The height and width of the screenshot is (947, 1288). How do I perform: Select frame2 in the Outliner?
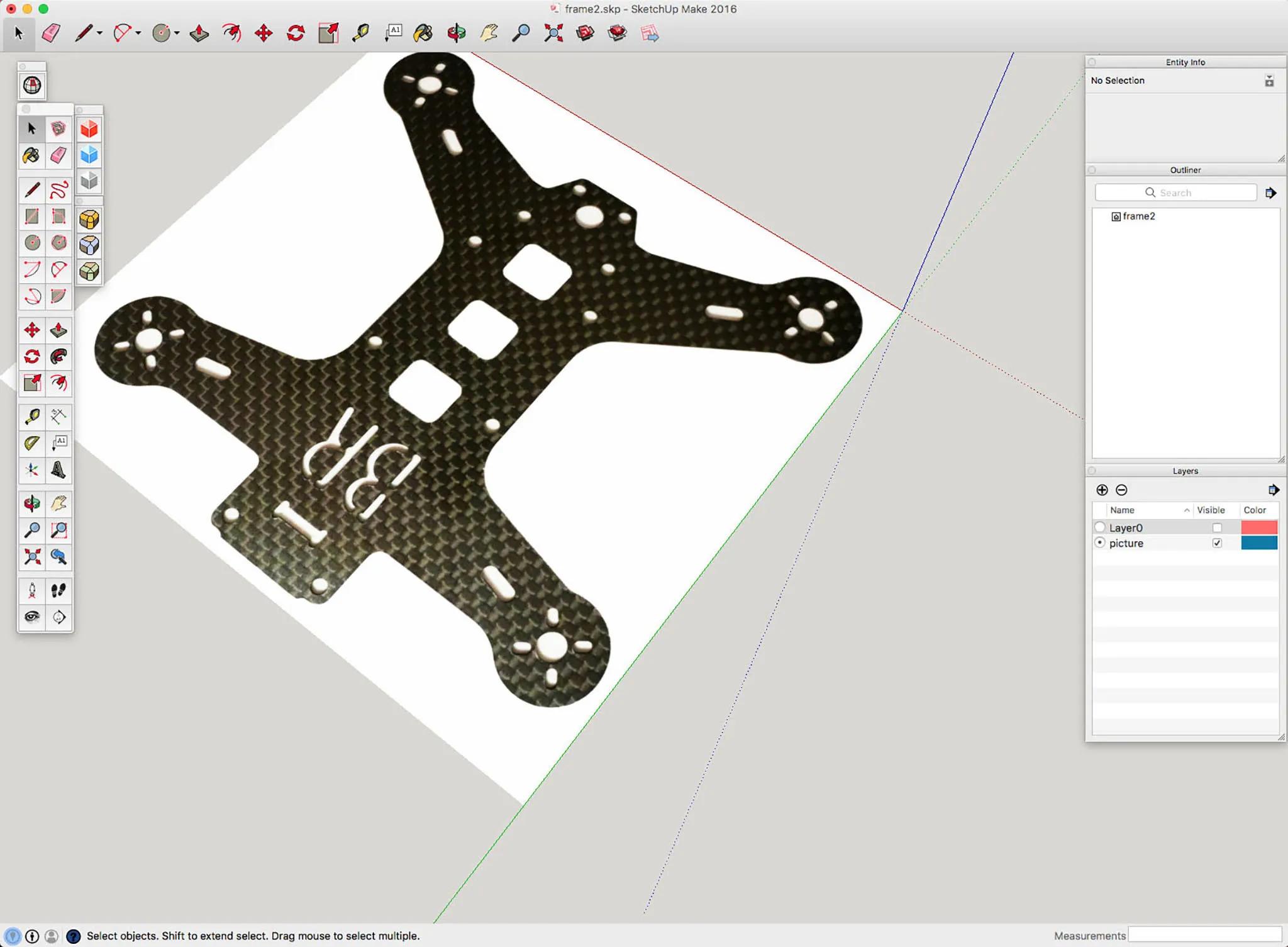tap(1138, 216)
